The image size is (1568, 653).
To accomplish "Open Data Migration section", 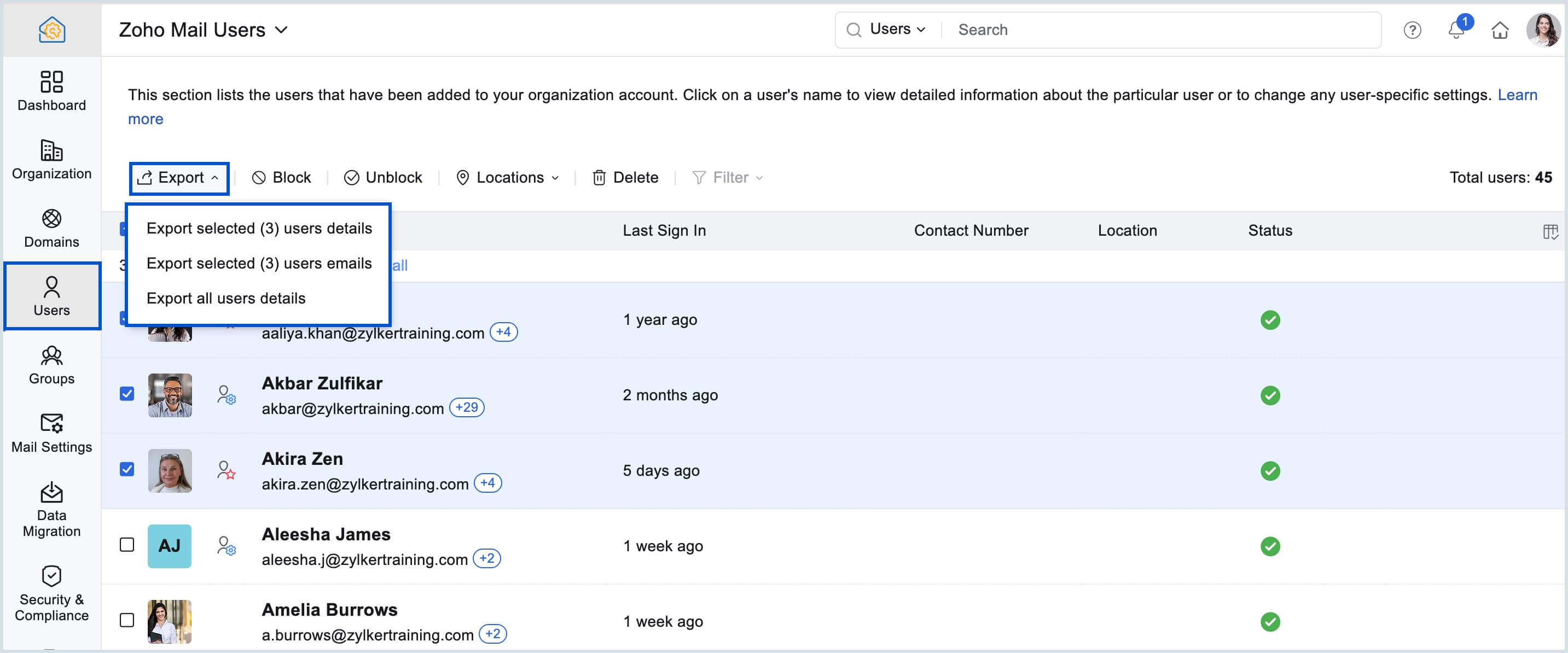I will 51,509.
